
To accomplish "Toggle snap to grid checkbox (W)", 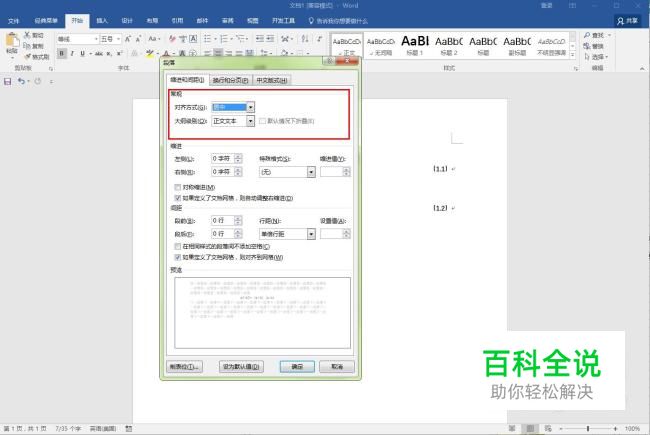I will pos(178,258).
